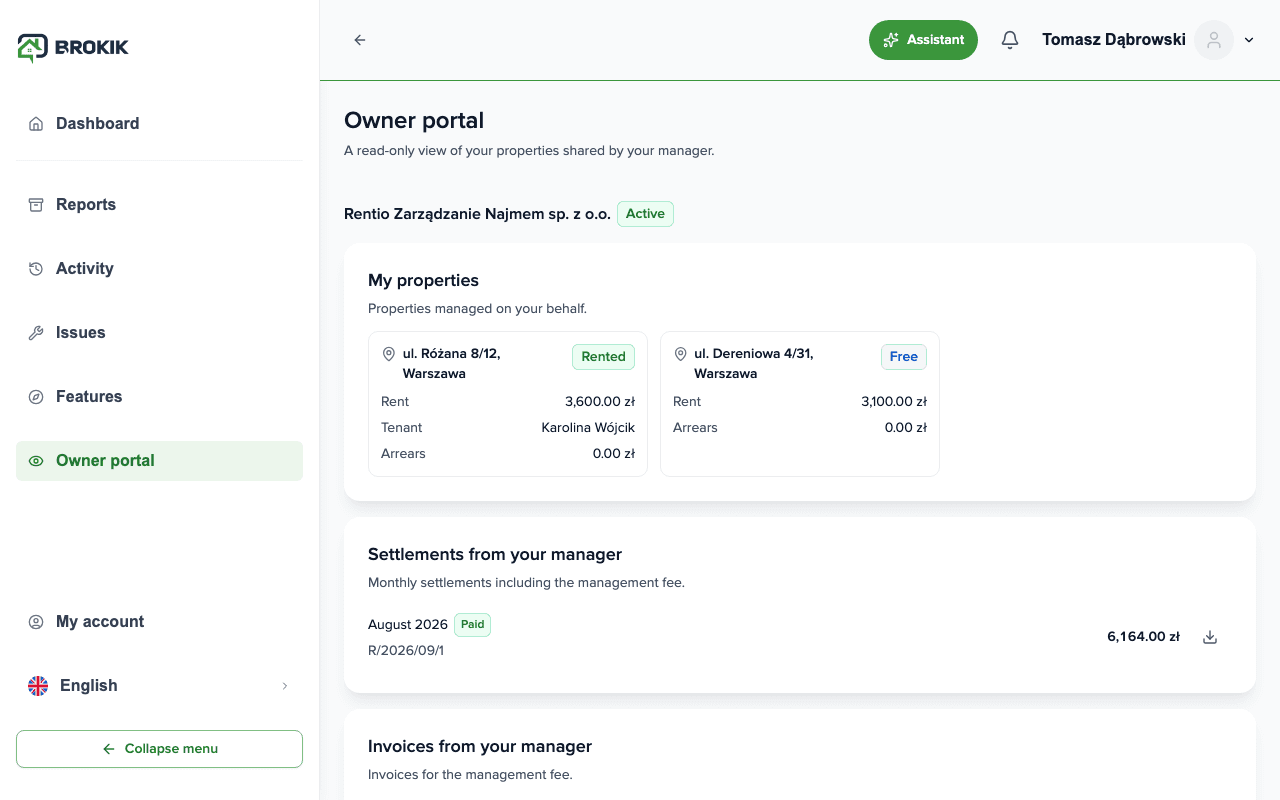
Task: Click the Rented status badge
Action: click(603, 357)
